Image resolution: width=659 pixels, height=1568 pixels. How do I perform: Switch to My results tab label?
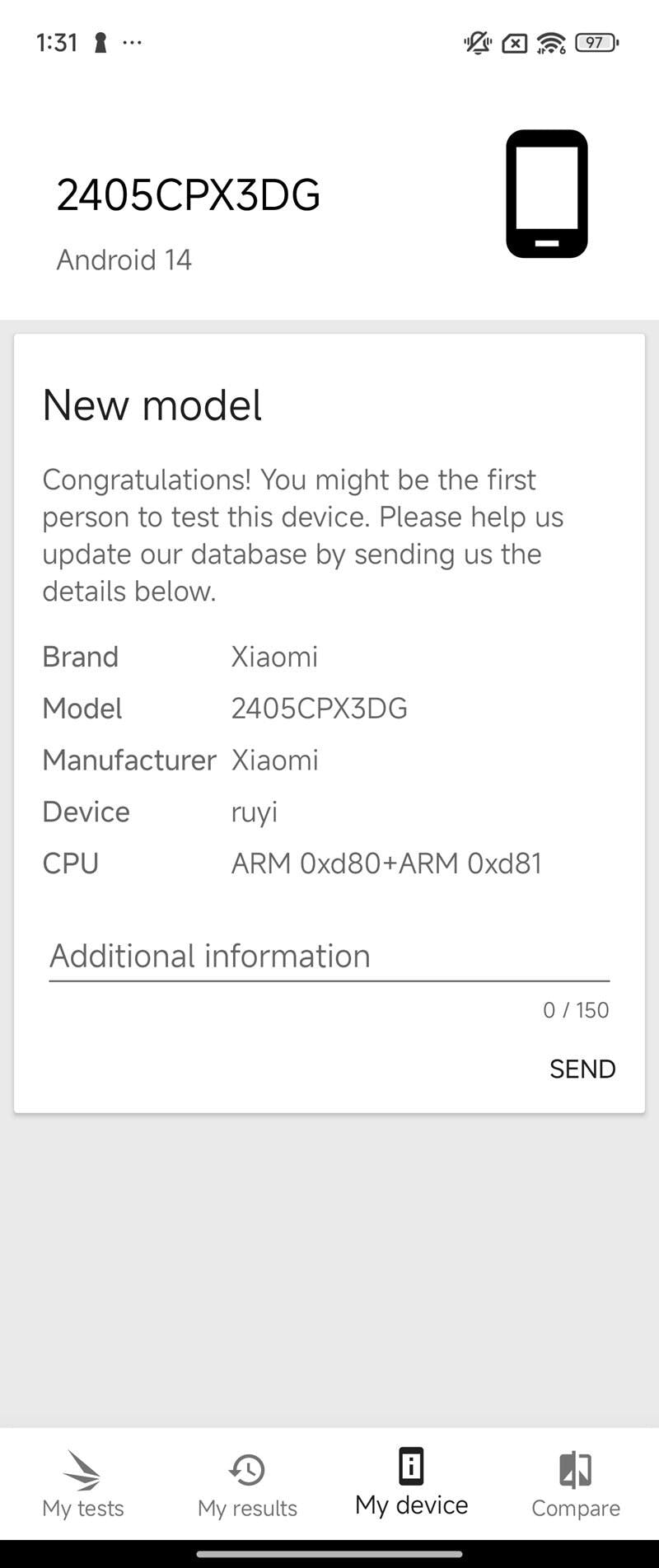247,1508
